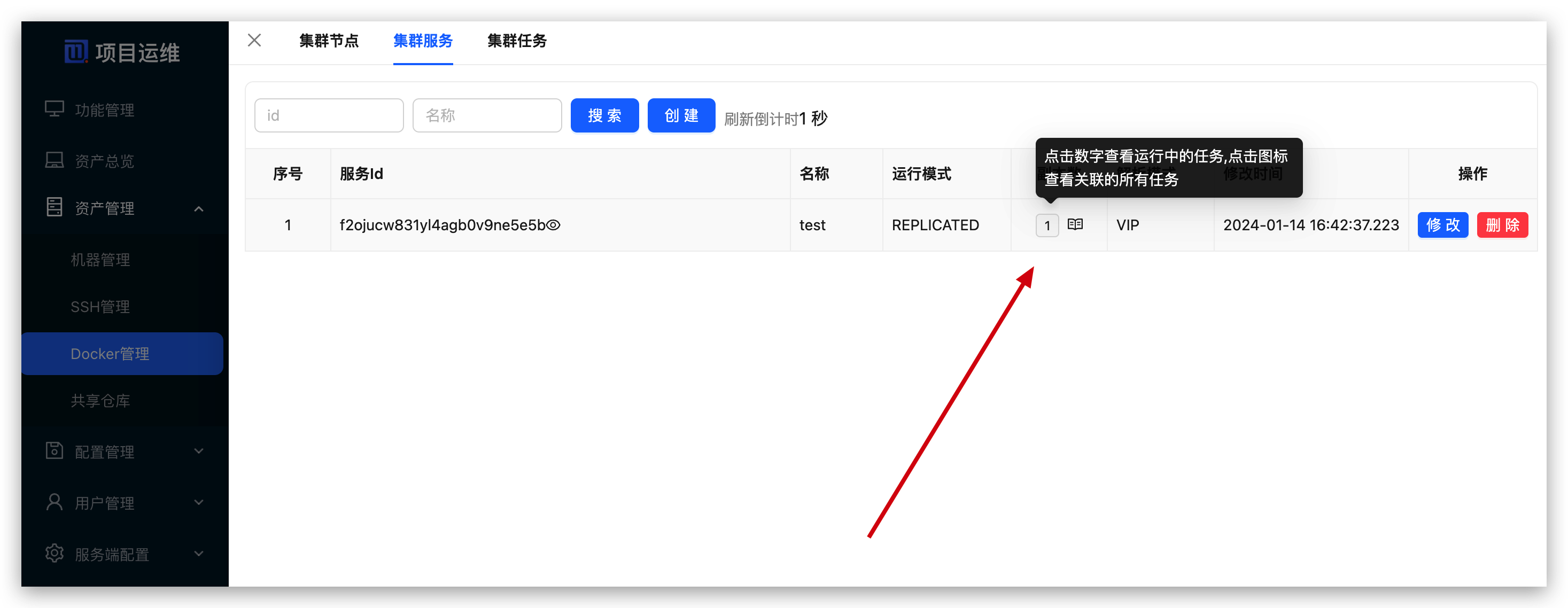The height and width of the screenshot is (608, 1568).
Task: Click the save-disk icon next to 配置管理
Action: (x=54, y=450)
